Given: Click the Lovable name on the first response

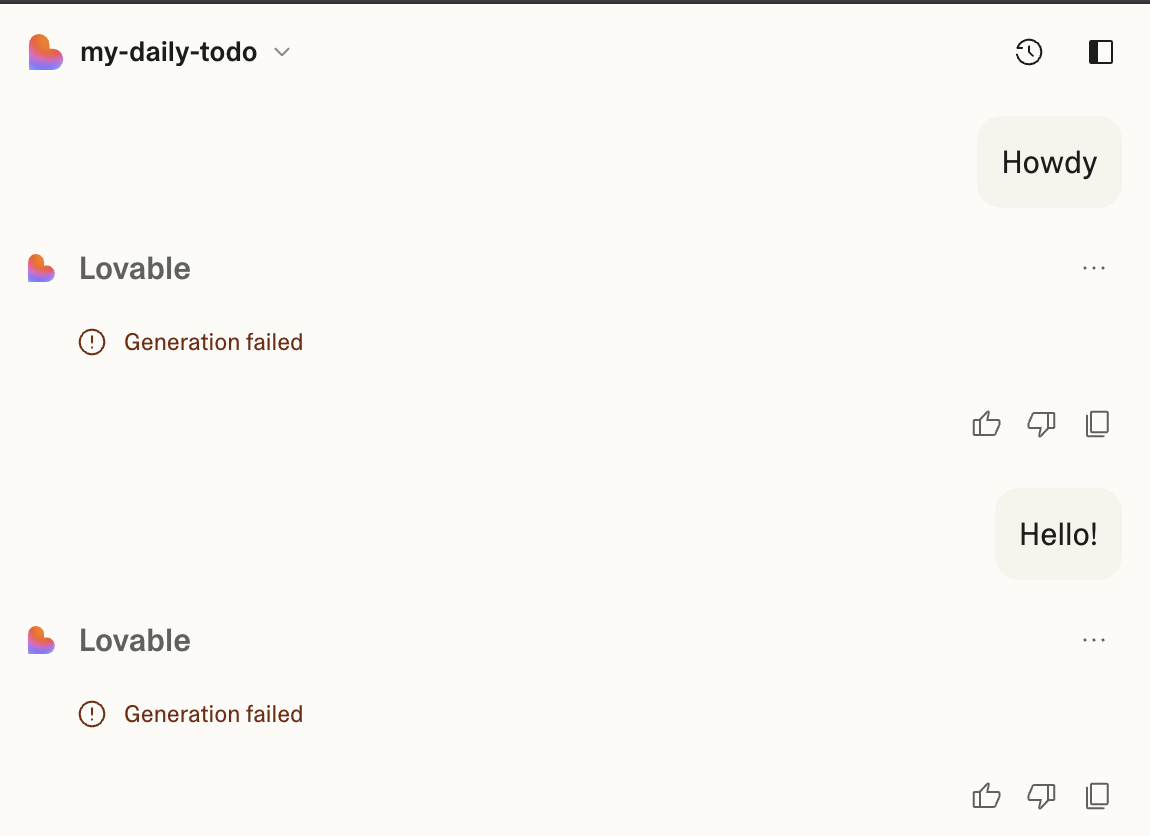Looking at the screenshot, I should pos(135,268).
